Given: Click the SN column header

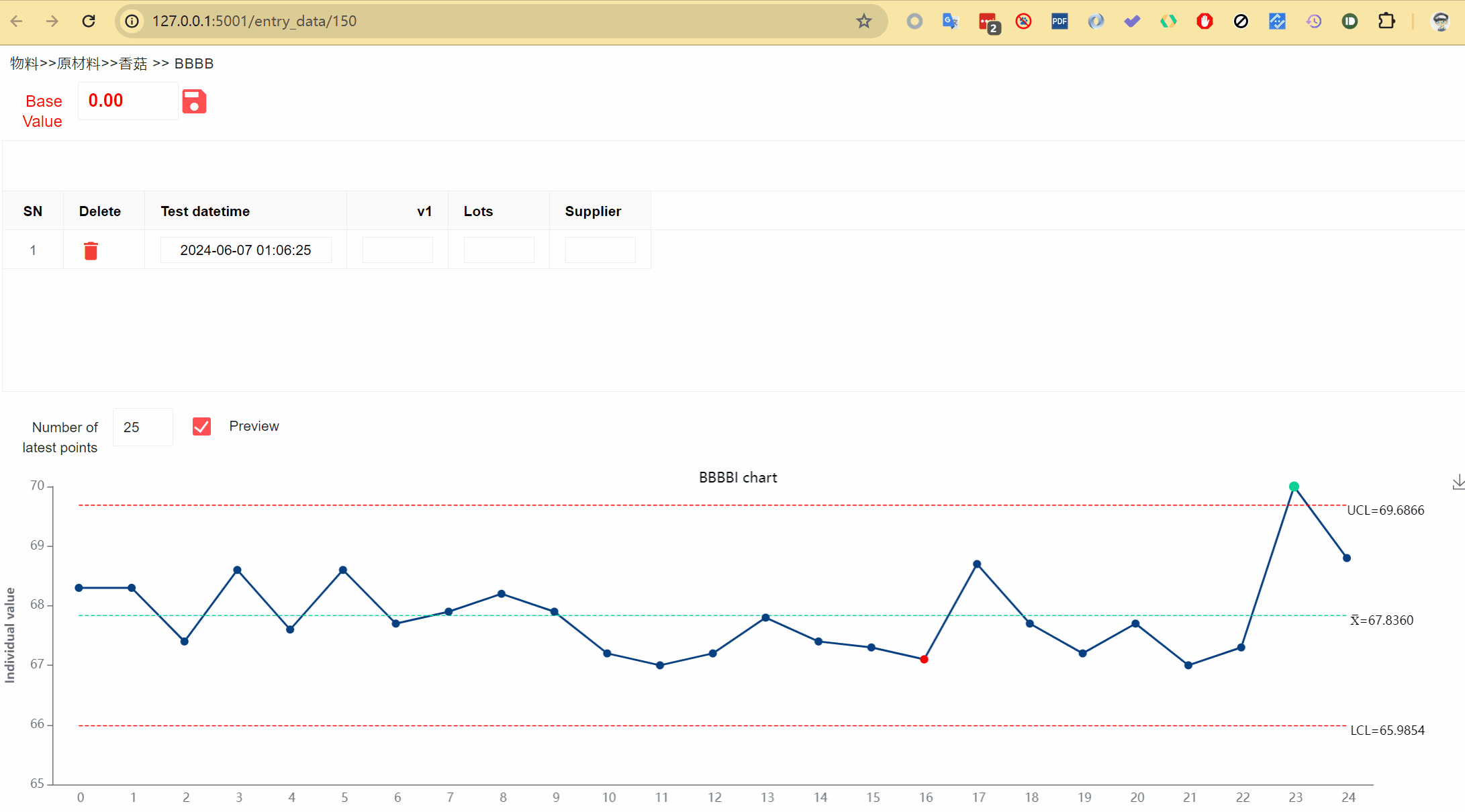Looking at the screenshot, I should [x=33, y=211].
